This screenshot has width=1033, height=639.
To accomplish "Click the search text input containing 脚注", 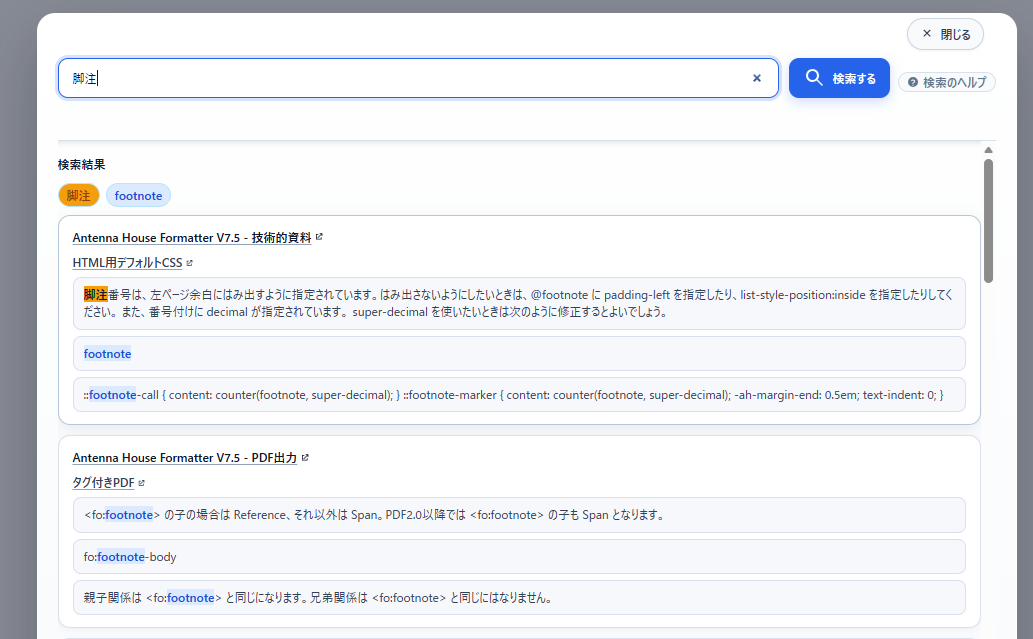I will click(418, 78).
